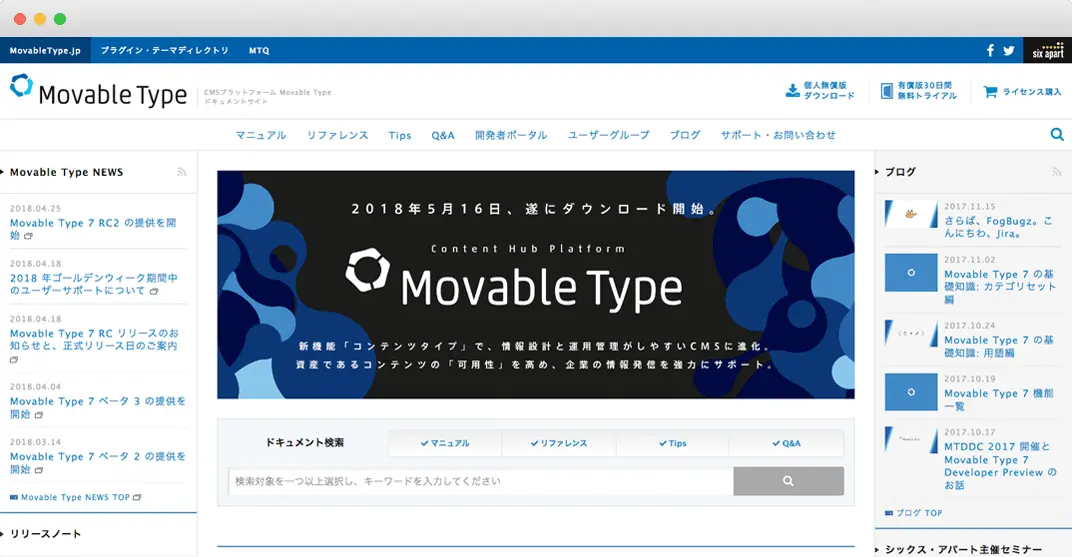This screenshot has height=557, width=1072.
Task: Click the ライセンス購入 text link
Action: point(1032,92)
